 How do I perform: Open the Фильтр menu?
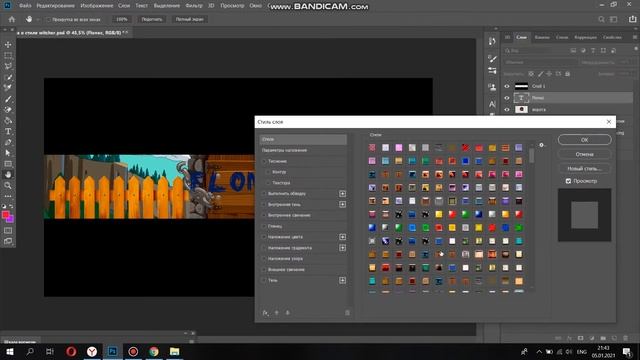(194, 6)
